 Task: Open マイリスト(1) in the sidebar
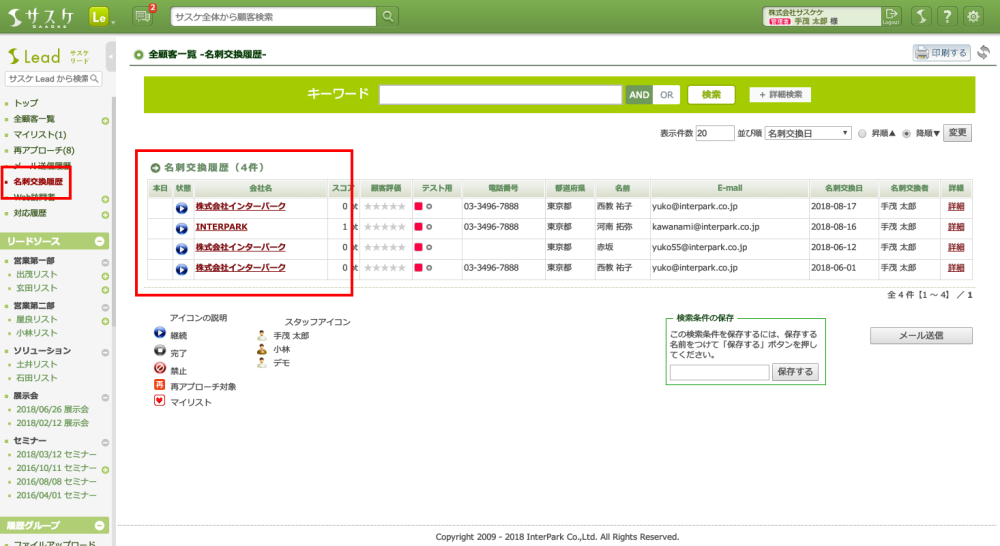pos(40,134)
